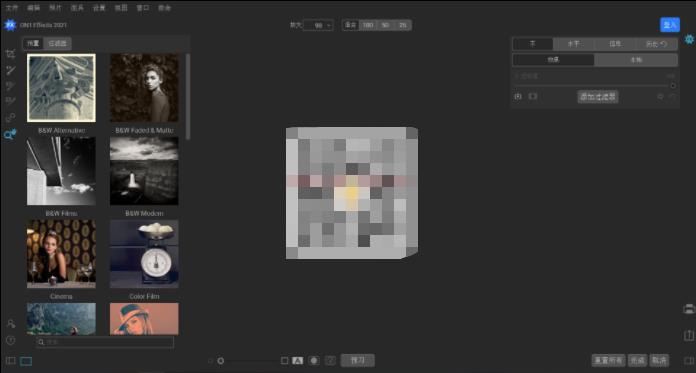Click the ON1 Effects 2021 logo
Screen dimensions: 696x373
pos(10,25)
